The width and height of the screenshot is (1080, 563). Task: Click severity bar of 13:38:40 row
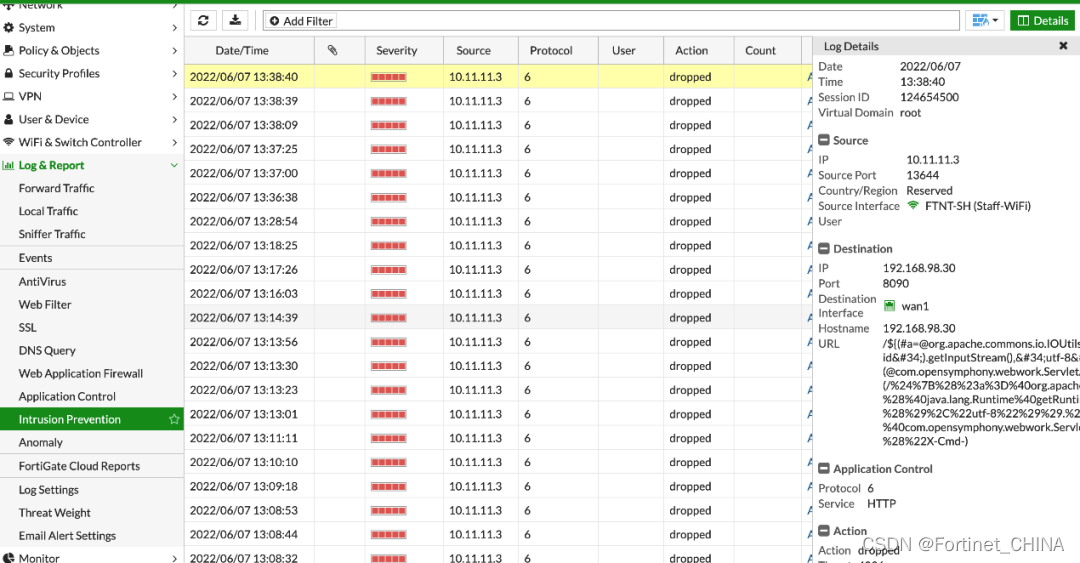pos(388,77)
